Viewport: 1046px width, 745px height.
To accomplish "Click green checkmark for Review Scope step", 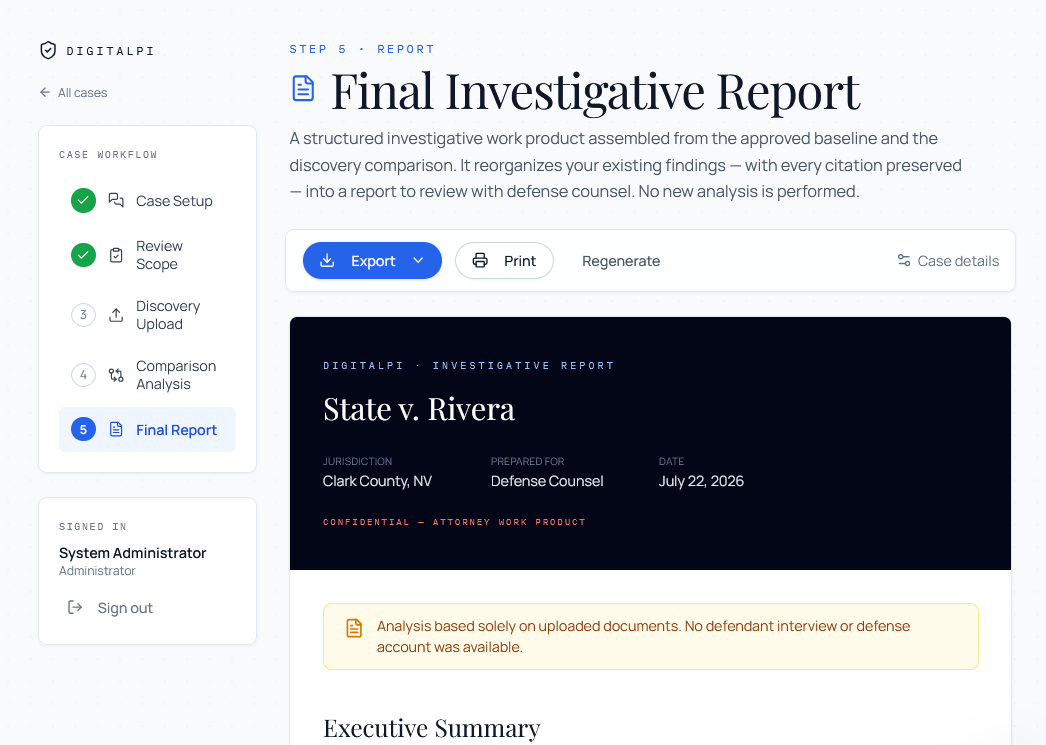I will (83, 255).
